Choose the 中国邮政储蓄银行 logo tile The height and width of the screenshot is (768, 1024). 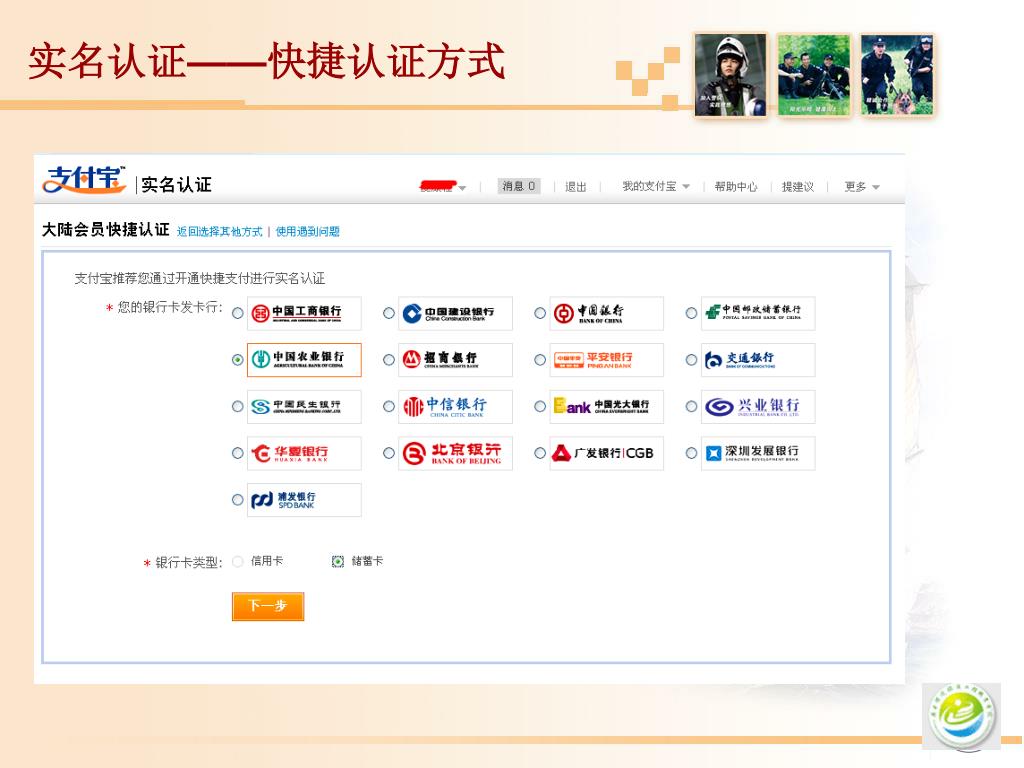click(x=758, y=313)
